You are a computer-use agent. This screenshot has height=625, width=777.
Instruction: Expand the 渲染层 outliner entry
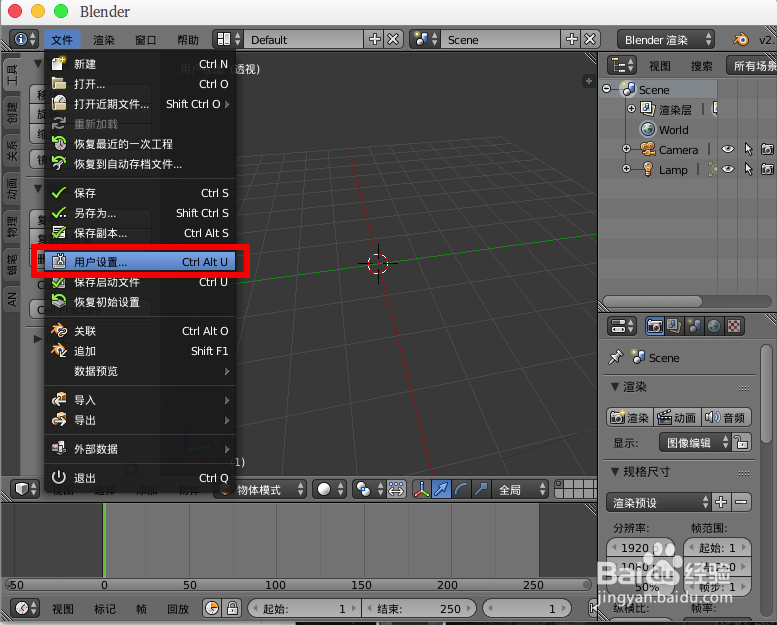click(x=631, y=109)
